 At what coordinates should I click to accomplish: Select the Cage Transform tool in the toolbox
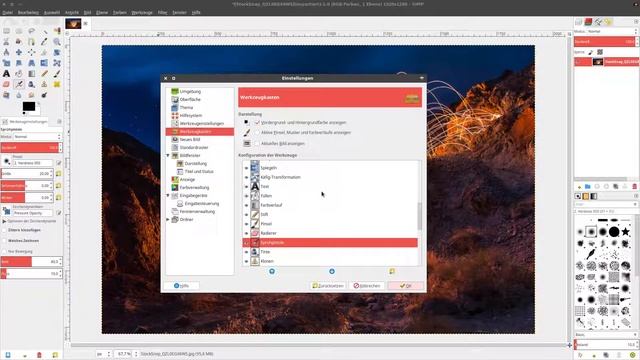(57, 63)
